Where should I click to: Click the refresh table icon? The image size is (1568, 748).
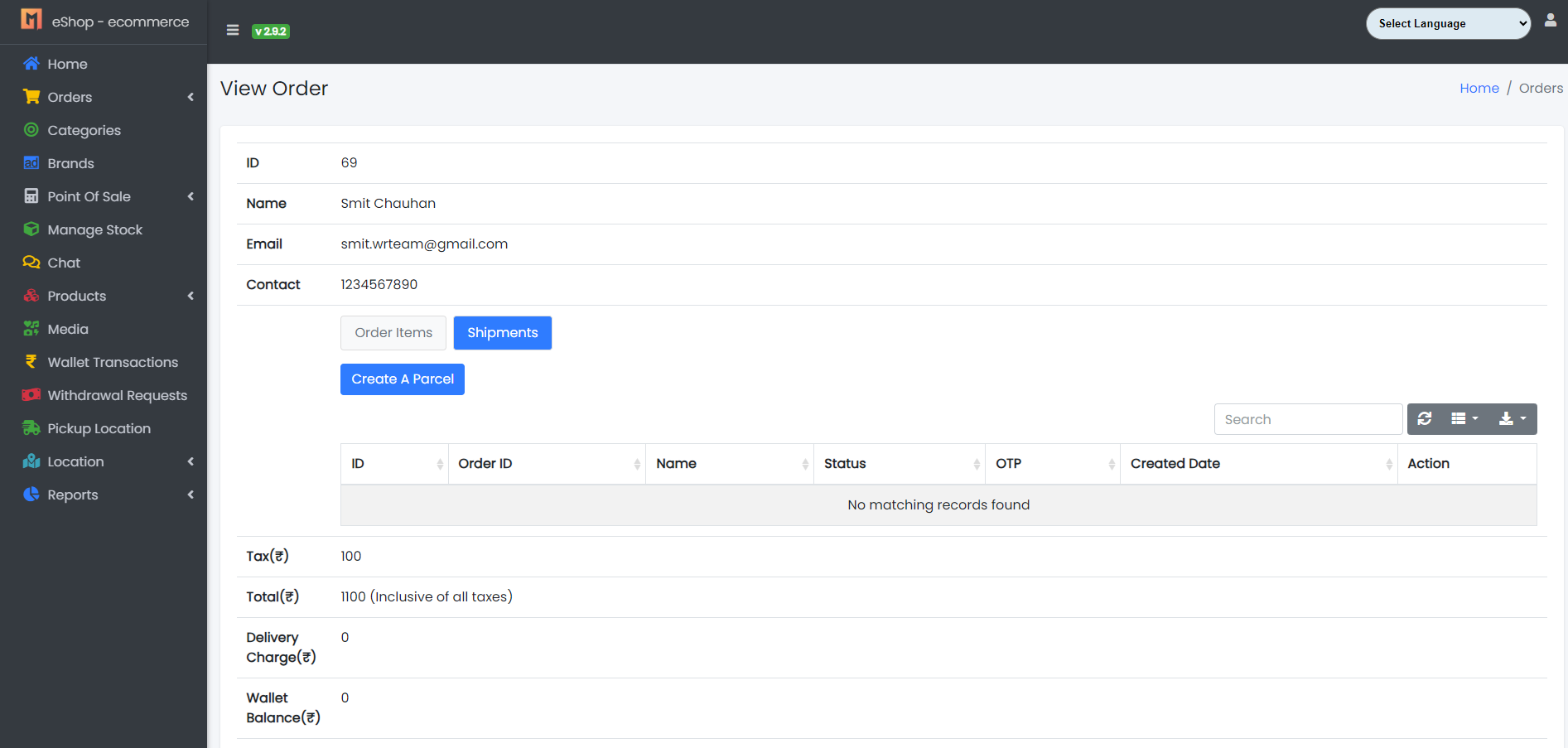coord(1425,419)
